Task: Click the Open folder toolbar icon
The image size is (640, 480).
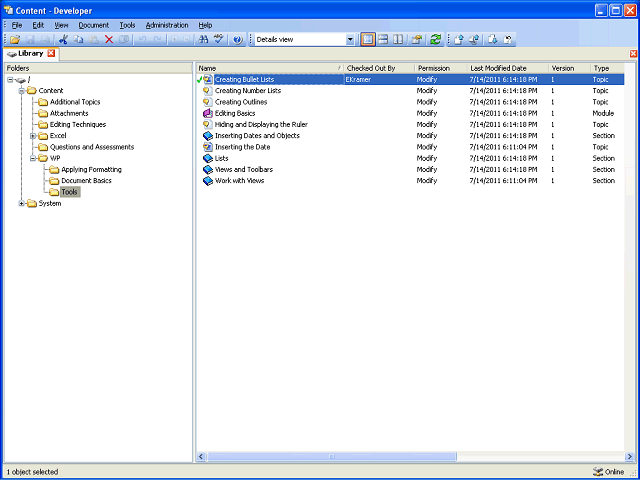Action: (15, 40)
